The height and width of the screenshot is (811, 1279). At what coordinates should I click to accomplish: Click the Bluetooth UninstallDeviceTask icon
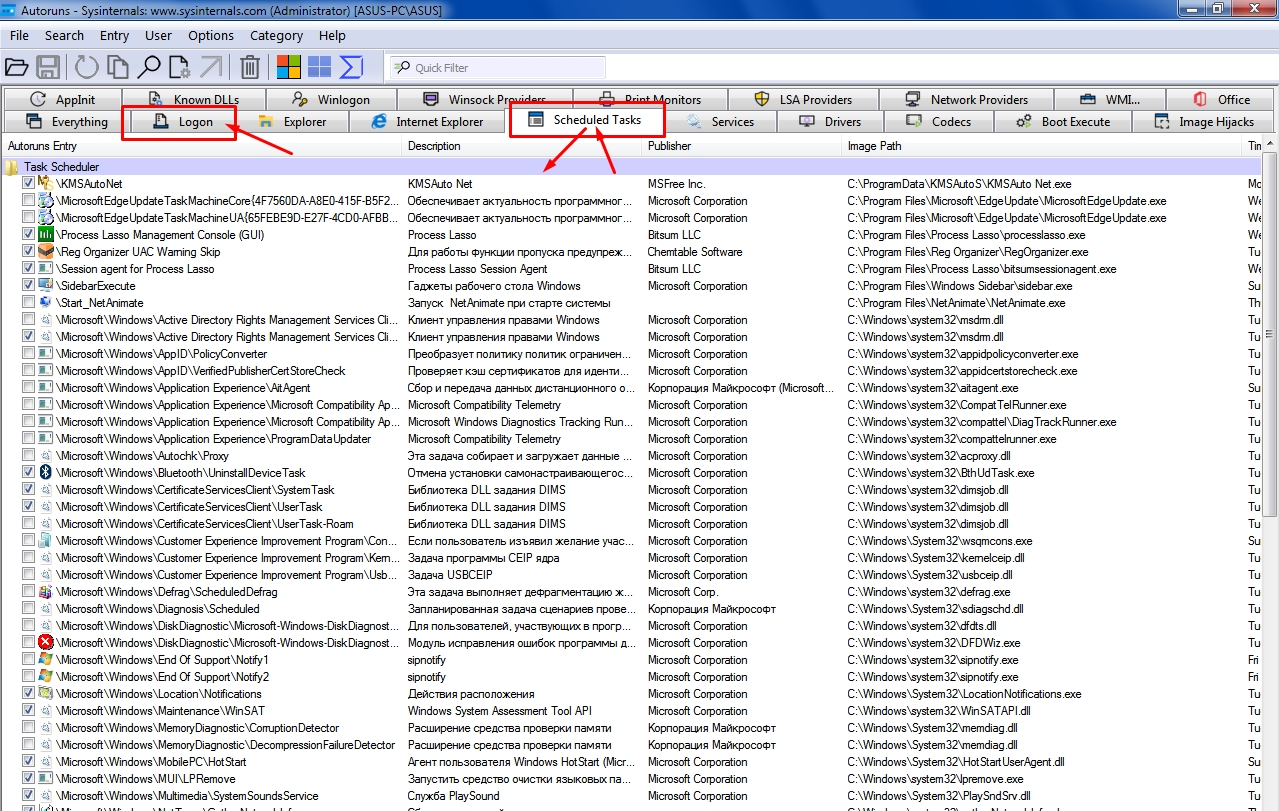coord(45,473)
